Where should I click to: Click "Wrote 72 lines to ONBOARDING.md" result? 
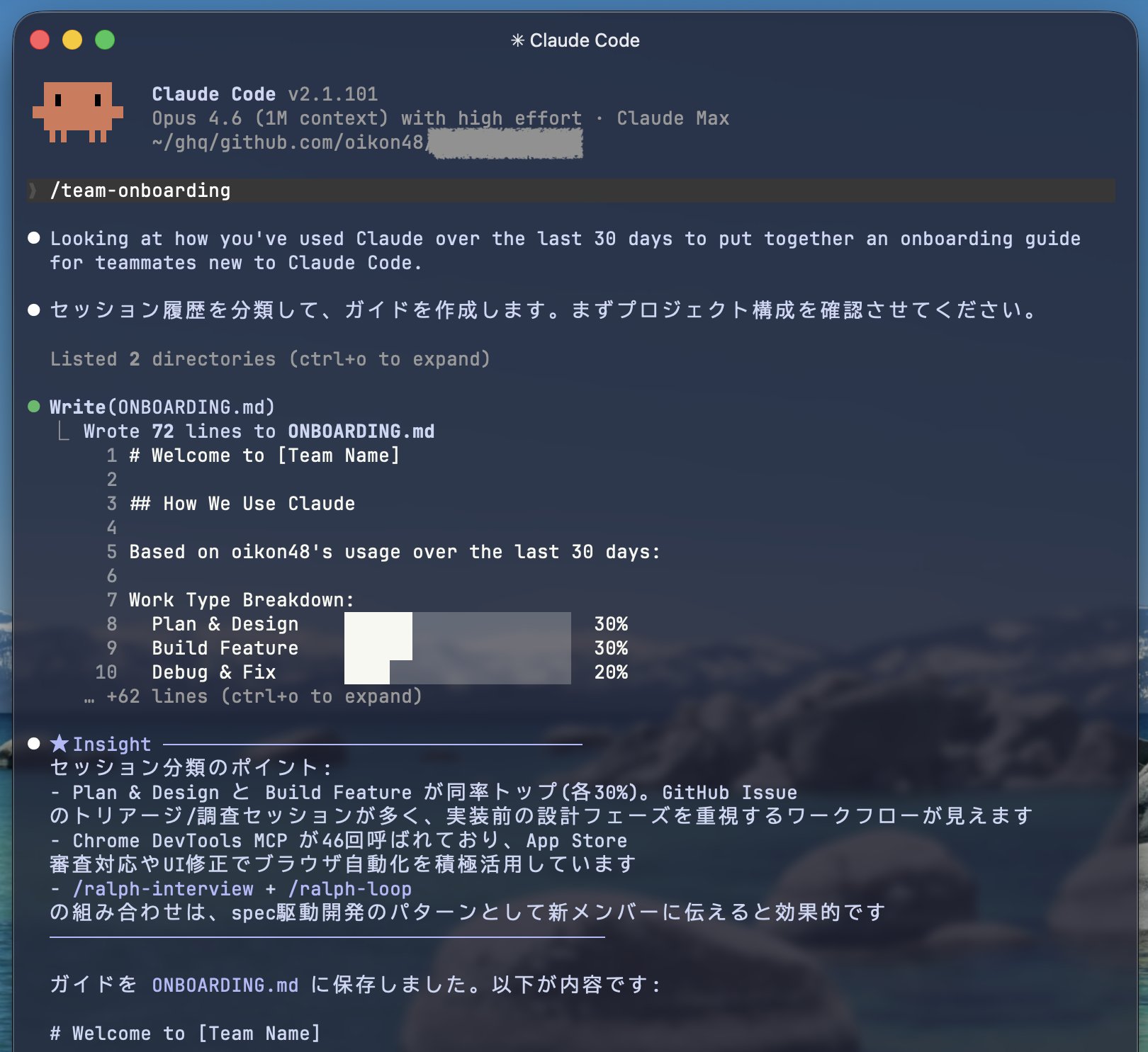(x=259, y=431)
